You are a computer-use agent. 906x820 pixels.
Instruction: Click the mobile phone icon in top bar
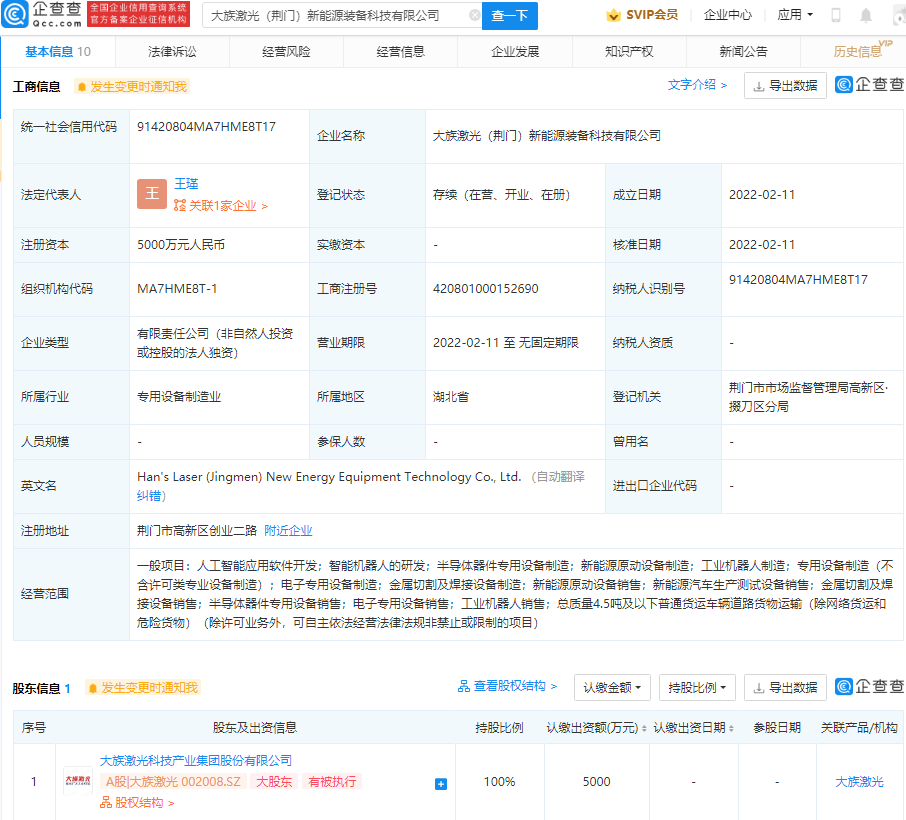click(x=834, y=14)
